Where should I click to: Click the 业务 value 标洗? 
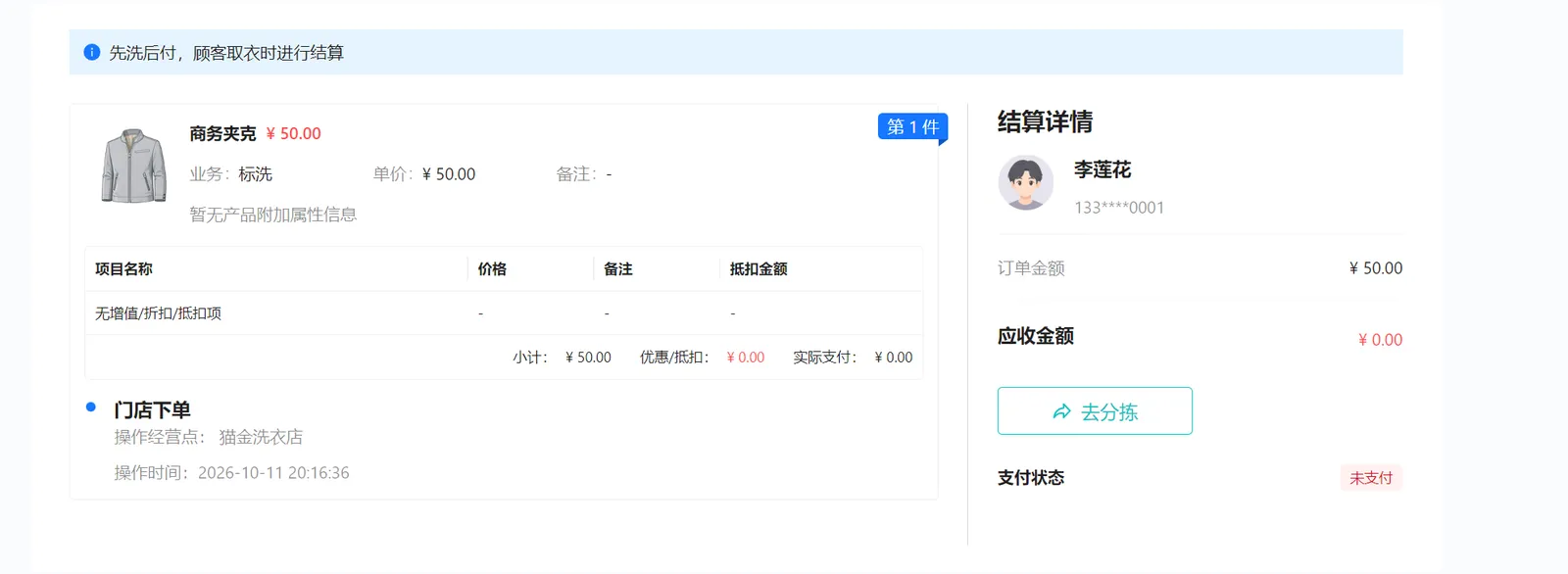click(255, 174)
